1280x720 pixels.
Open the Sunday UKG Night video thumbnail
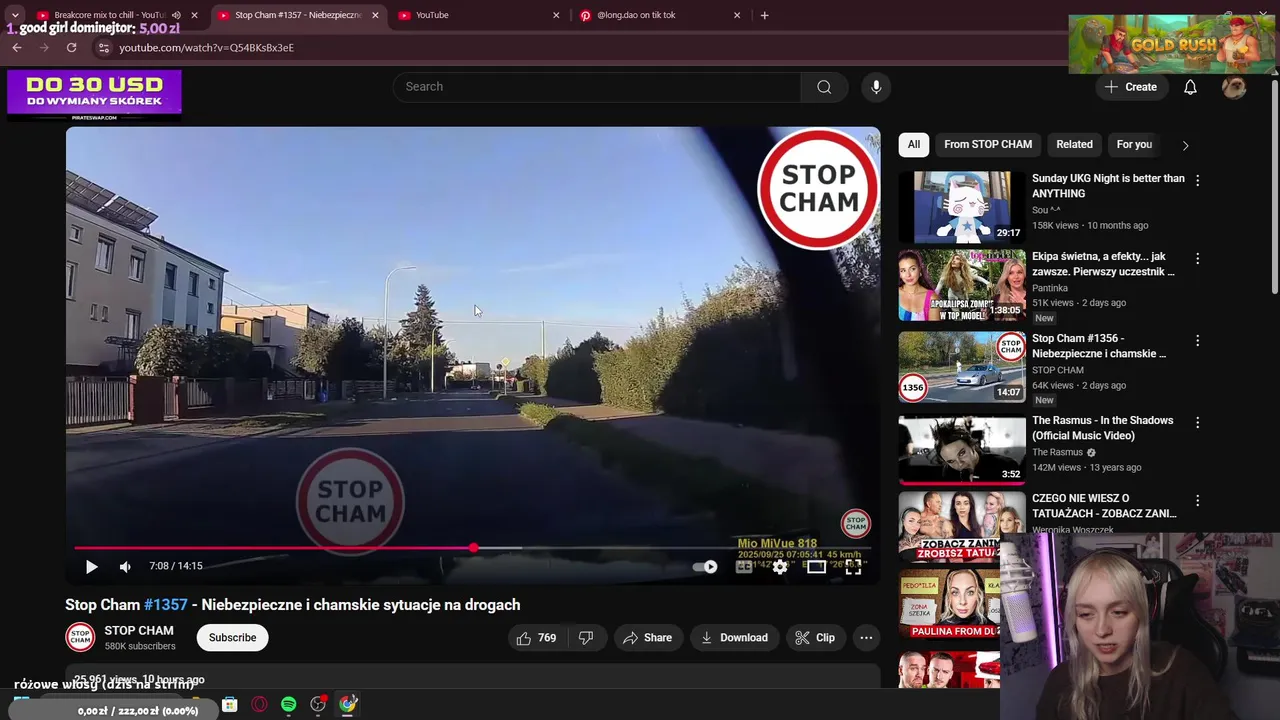962,207
